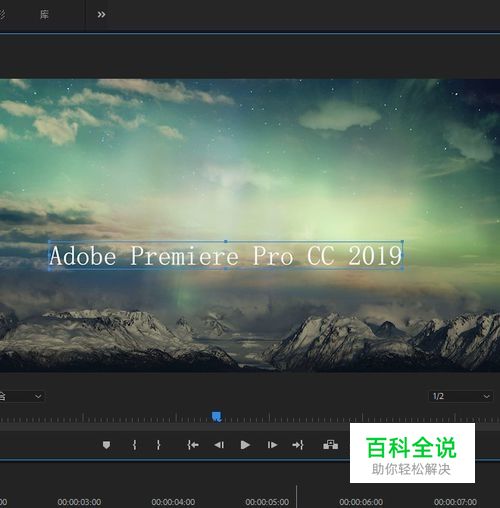Viewport: 500px width, 508px height.
Task: Expand the overflow workspace tabs chevron
Action: click(x=101, y=14)
